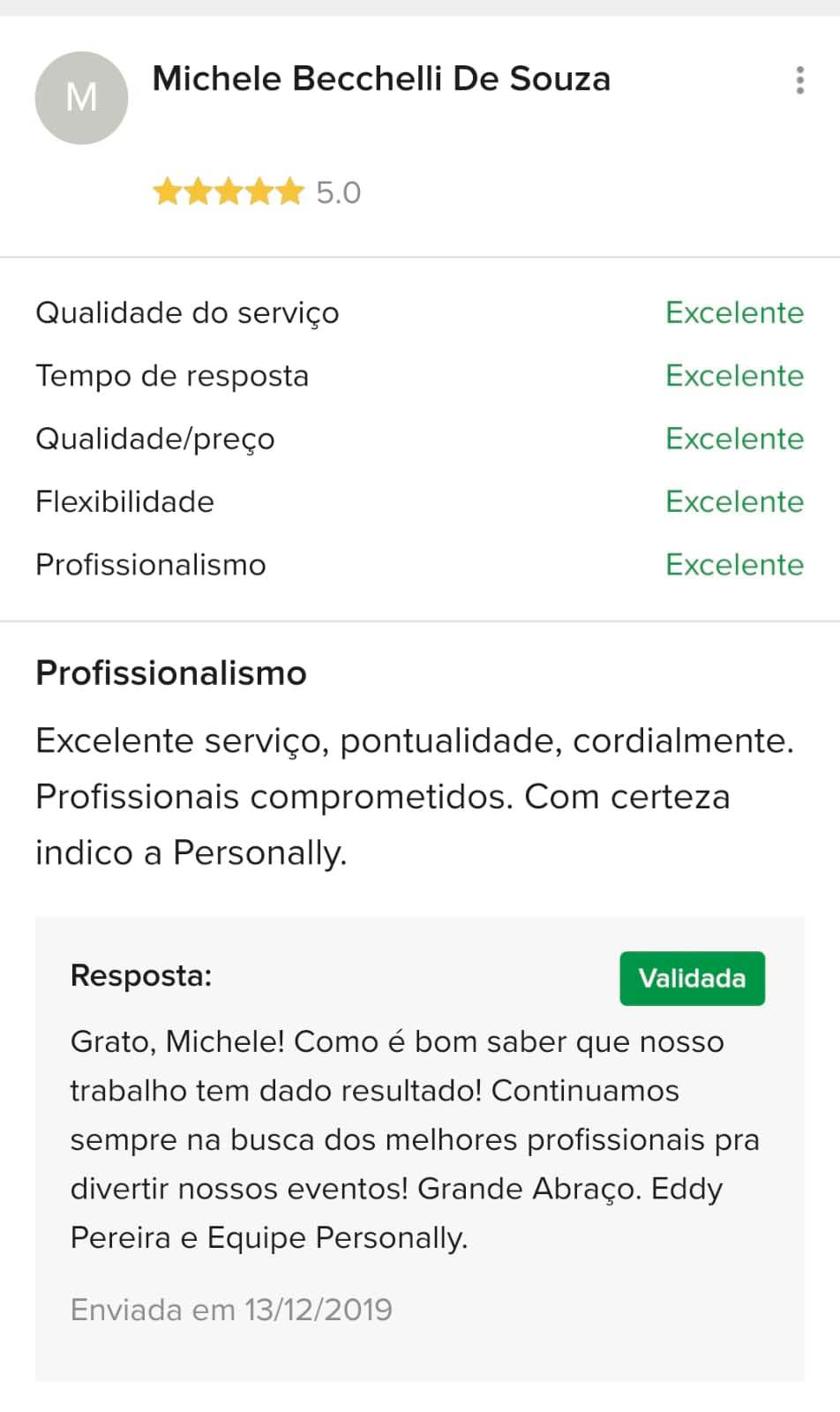This screenshot has height=1412, width=840.
Task: Click the green Validada badge
Action: (692, 978)
